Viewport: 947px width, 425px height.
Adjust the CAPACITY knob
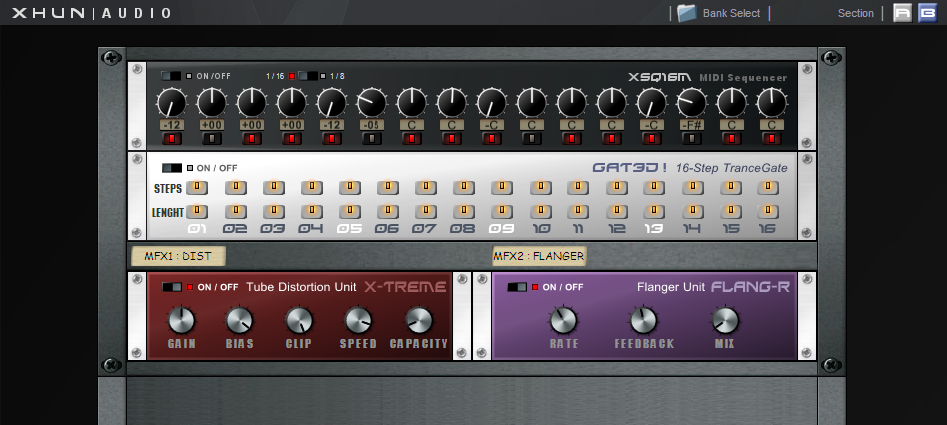tap(419, 321)
